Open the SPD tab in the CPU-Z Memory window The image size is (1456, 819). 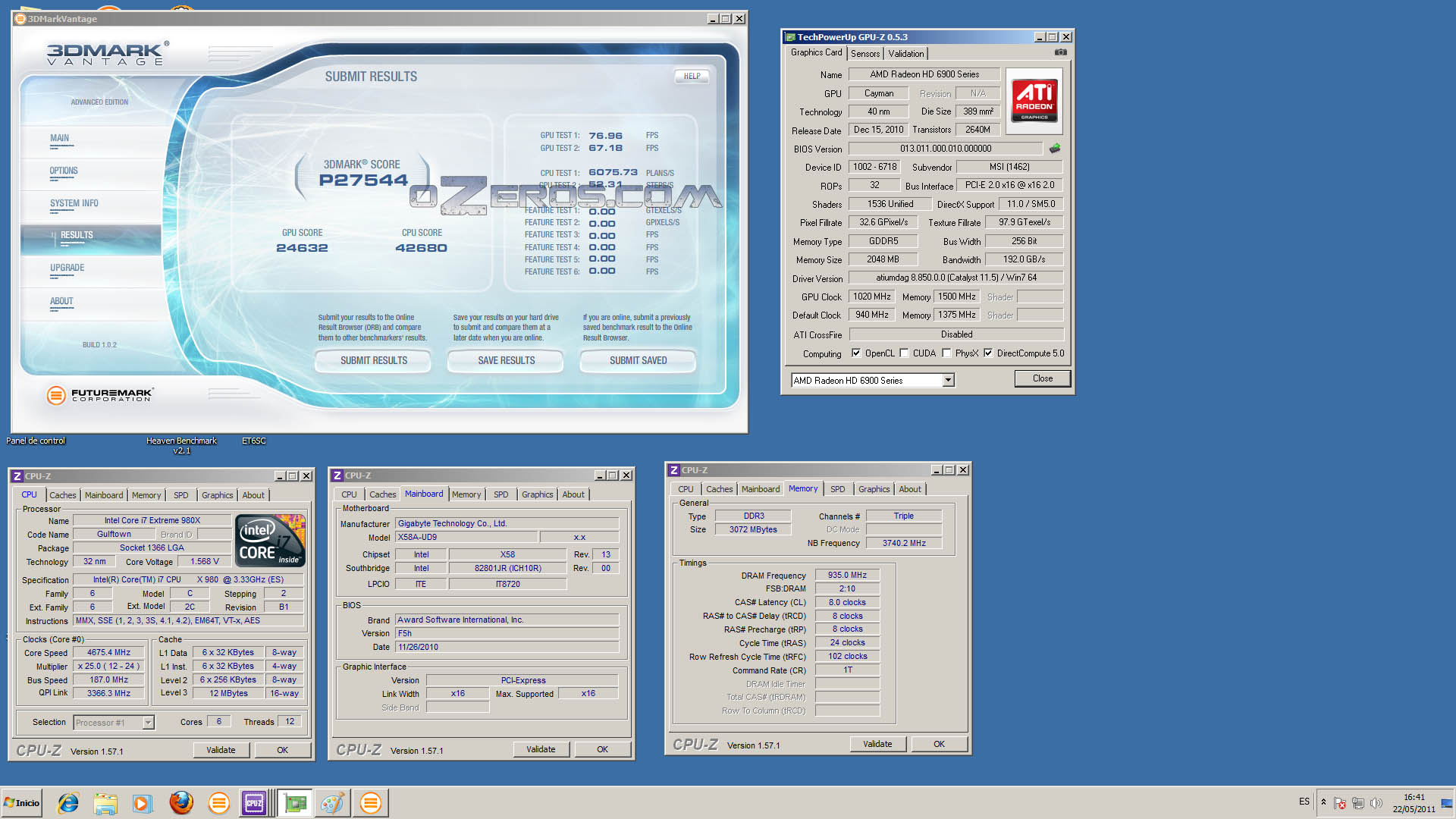[837, 489]
